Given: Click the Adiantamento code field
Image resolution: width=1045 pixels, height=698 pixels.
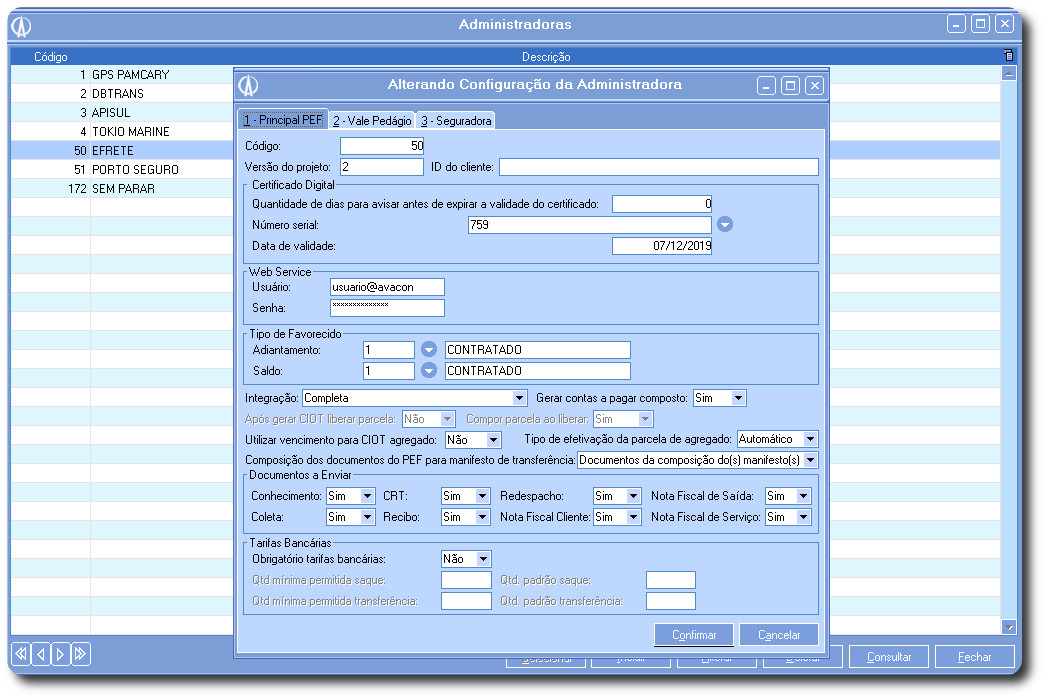Looking at the screenshot, I should 389,350.
